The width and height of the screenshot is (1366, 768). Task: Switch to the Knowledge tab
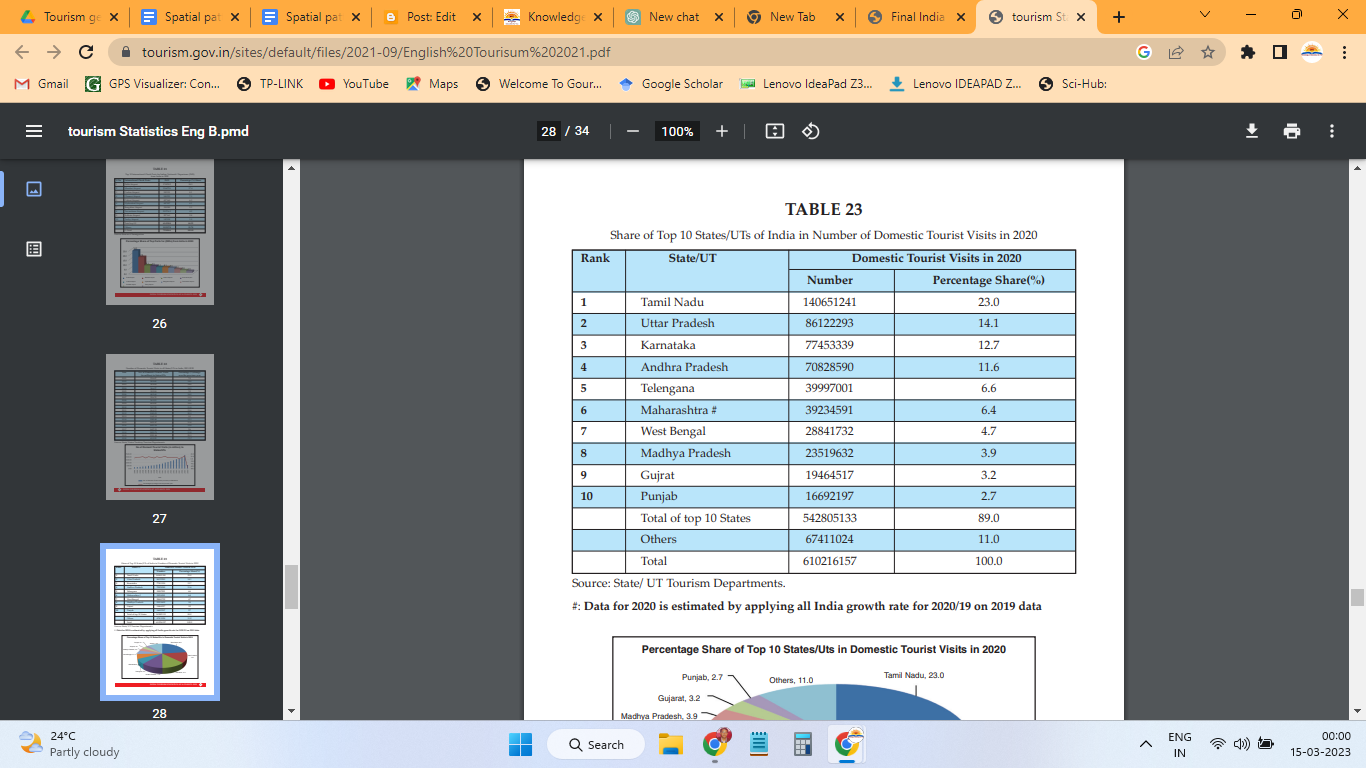553,17
